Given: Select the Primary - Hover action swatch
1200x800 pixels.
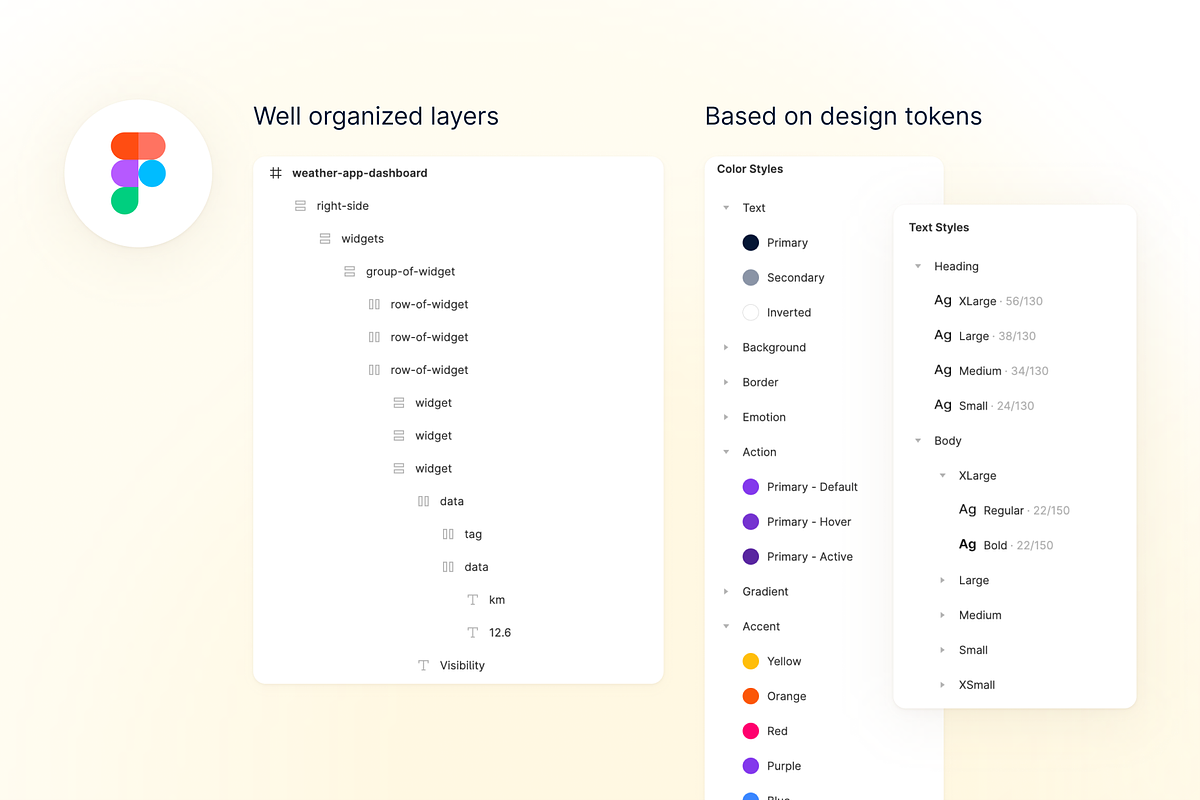Looking at the screenshot, I should point(751,522).
